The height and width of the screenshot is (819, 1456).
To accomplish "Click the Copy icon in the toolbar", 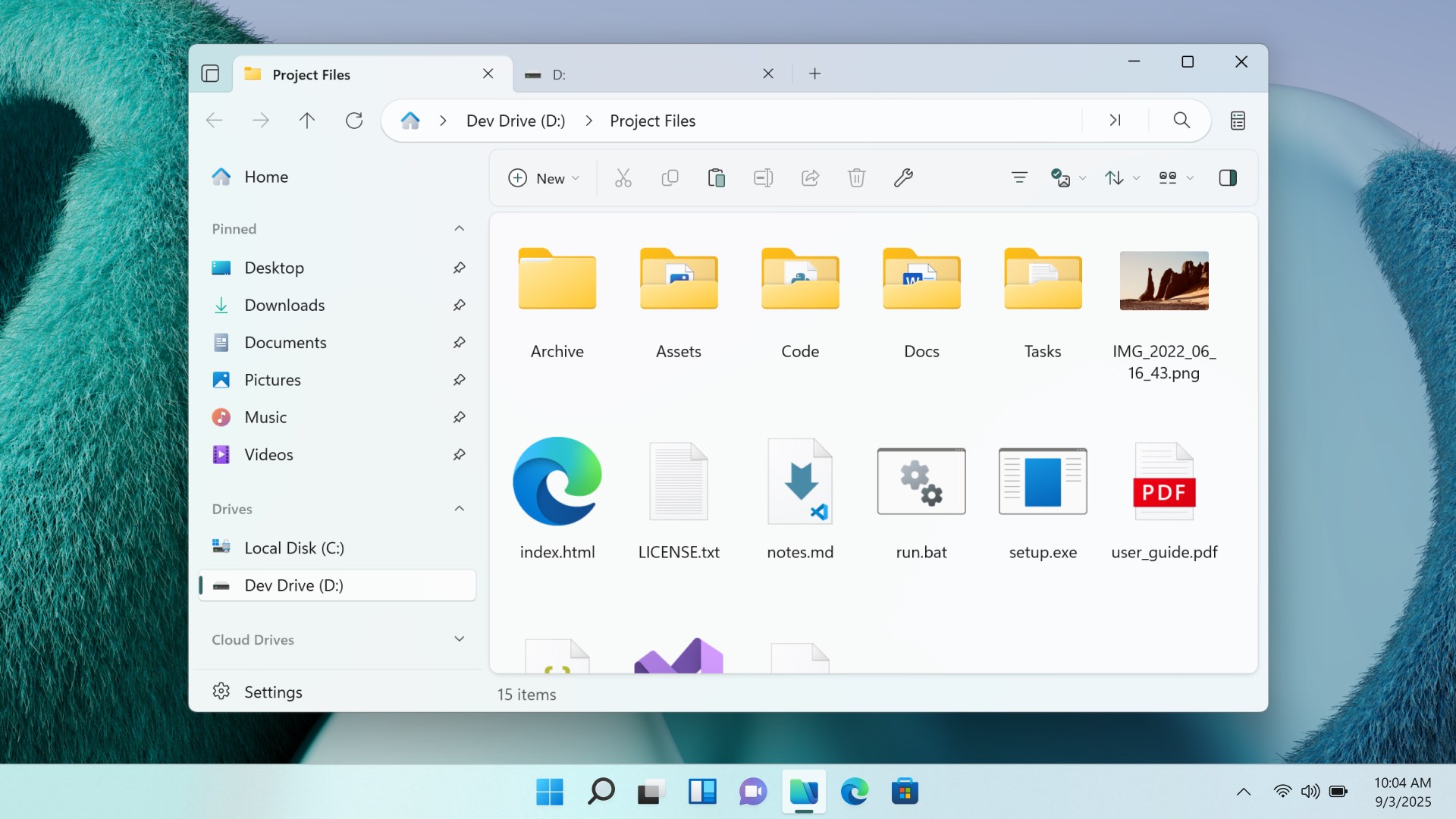I will click(670, 177).
